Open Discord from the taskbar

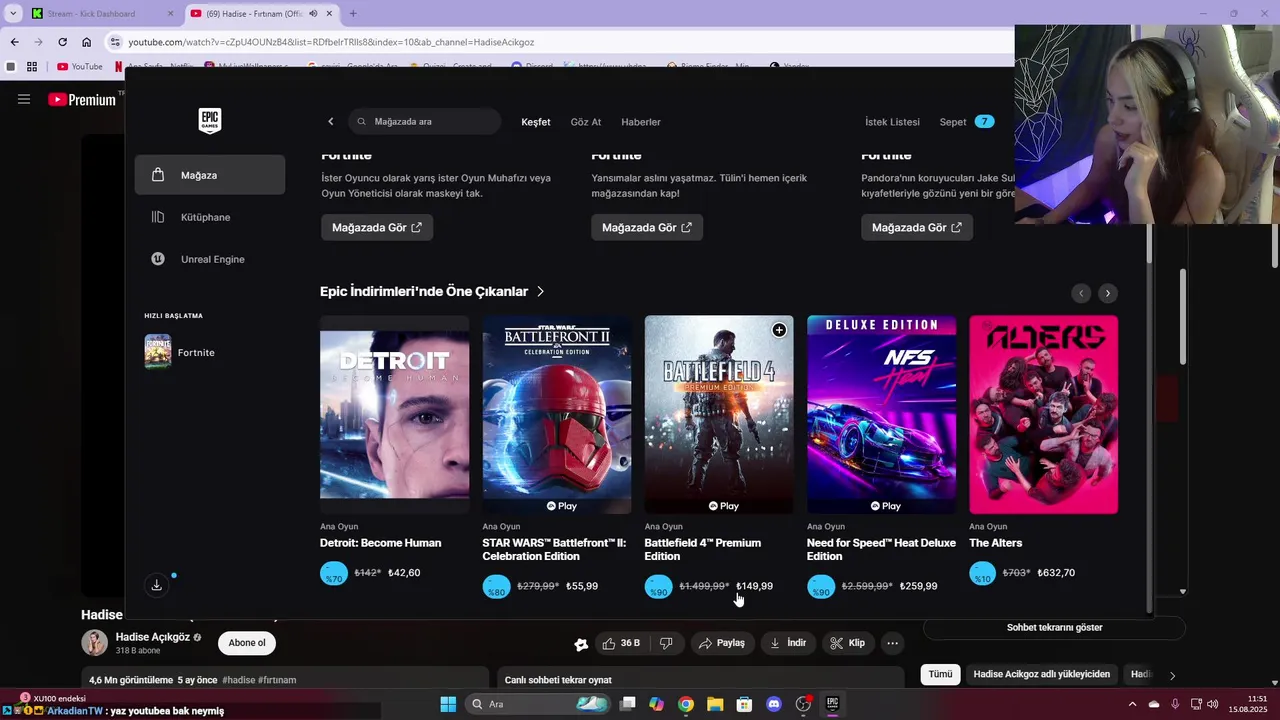(x=773, y=704)
